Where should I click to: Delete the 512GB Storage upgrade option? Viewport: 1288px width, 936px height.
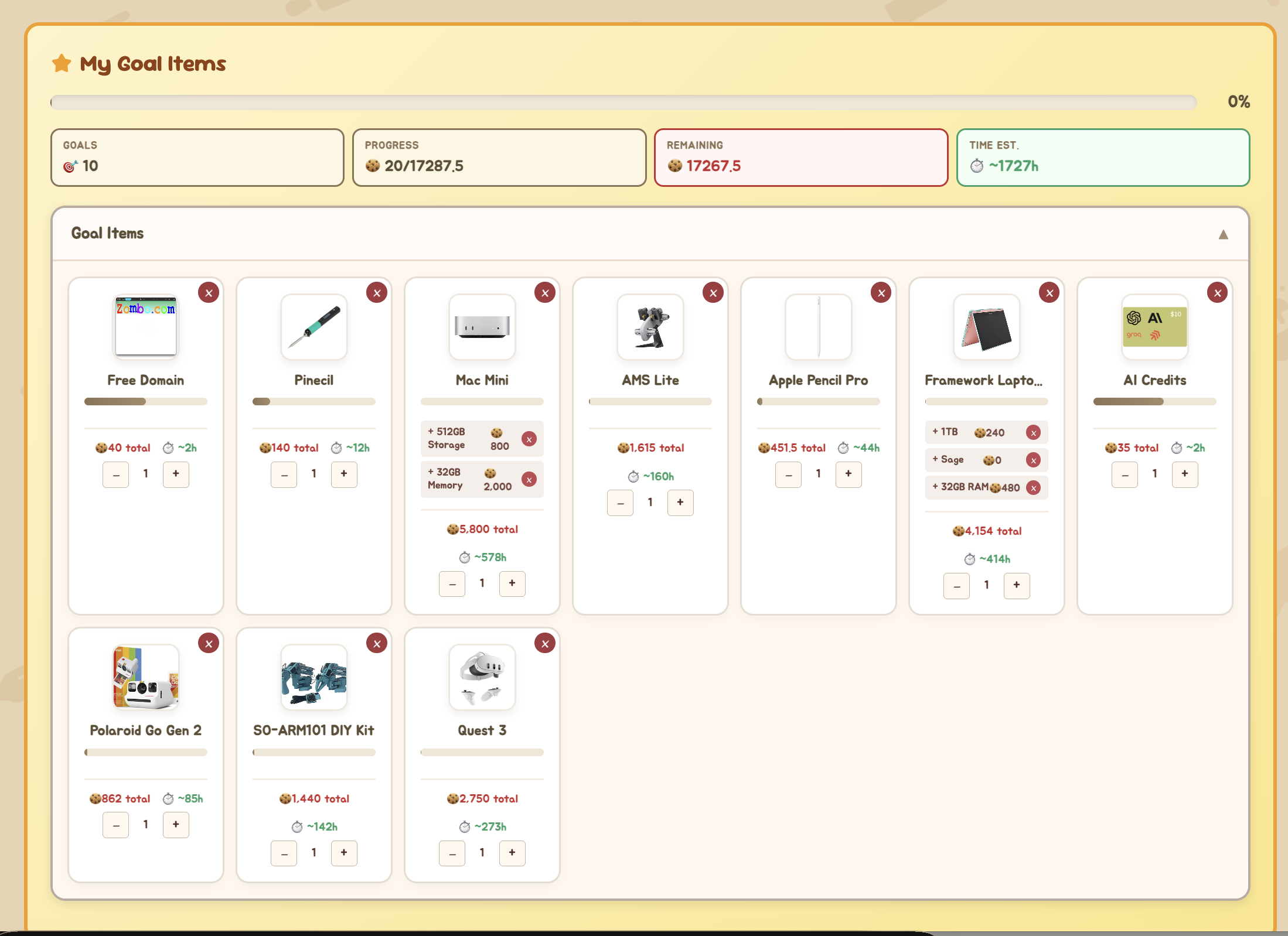(x=529, y=439)
